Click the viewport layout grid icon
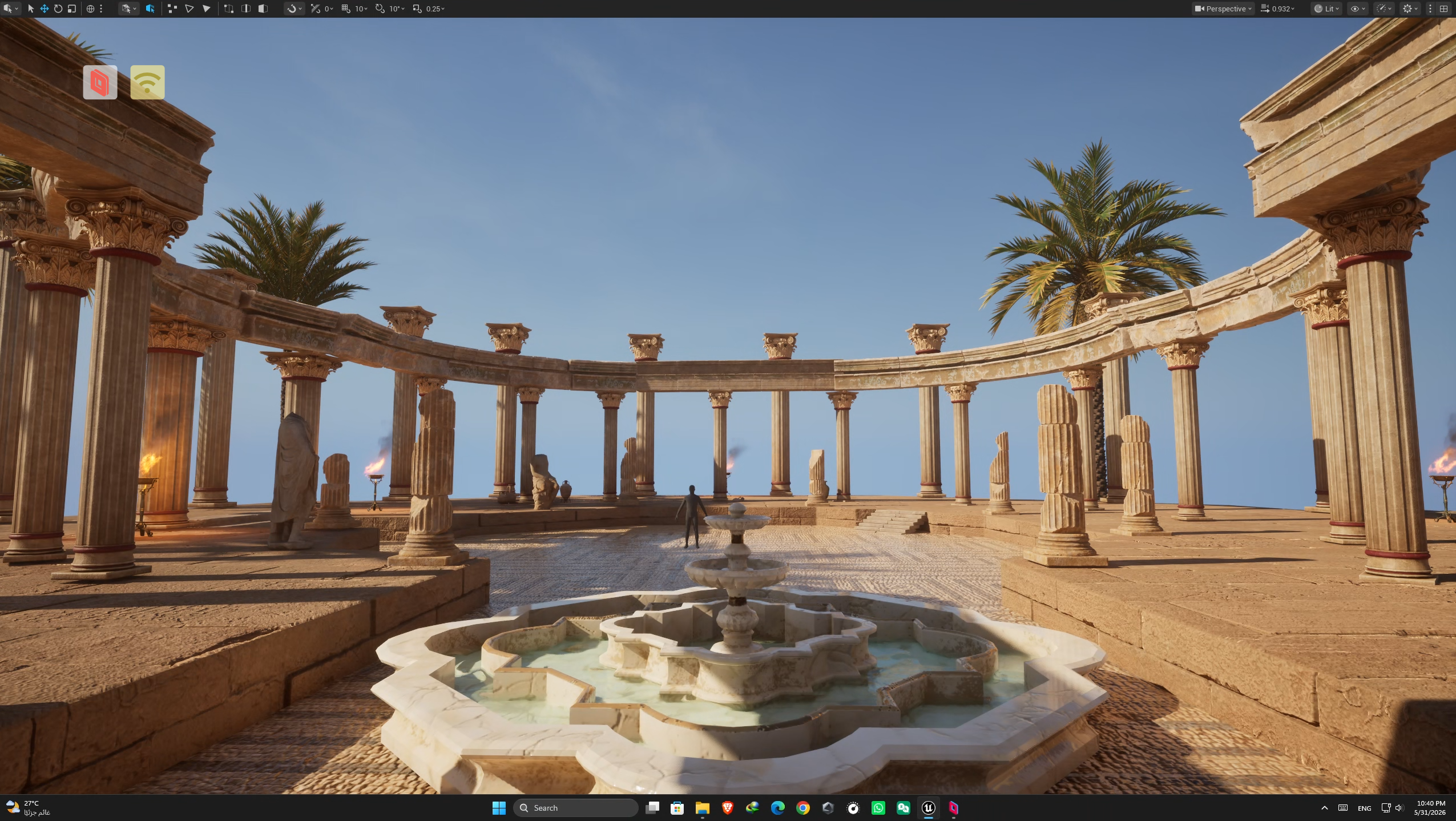 click(x=1444, y=9)
